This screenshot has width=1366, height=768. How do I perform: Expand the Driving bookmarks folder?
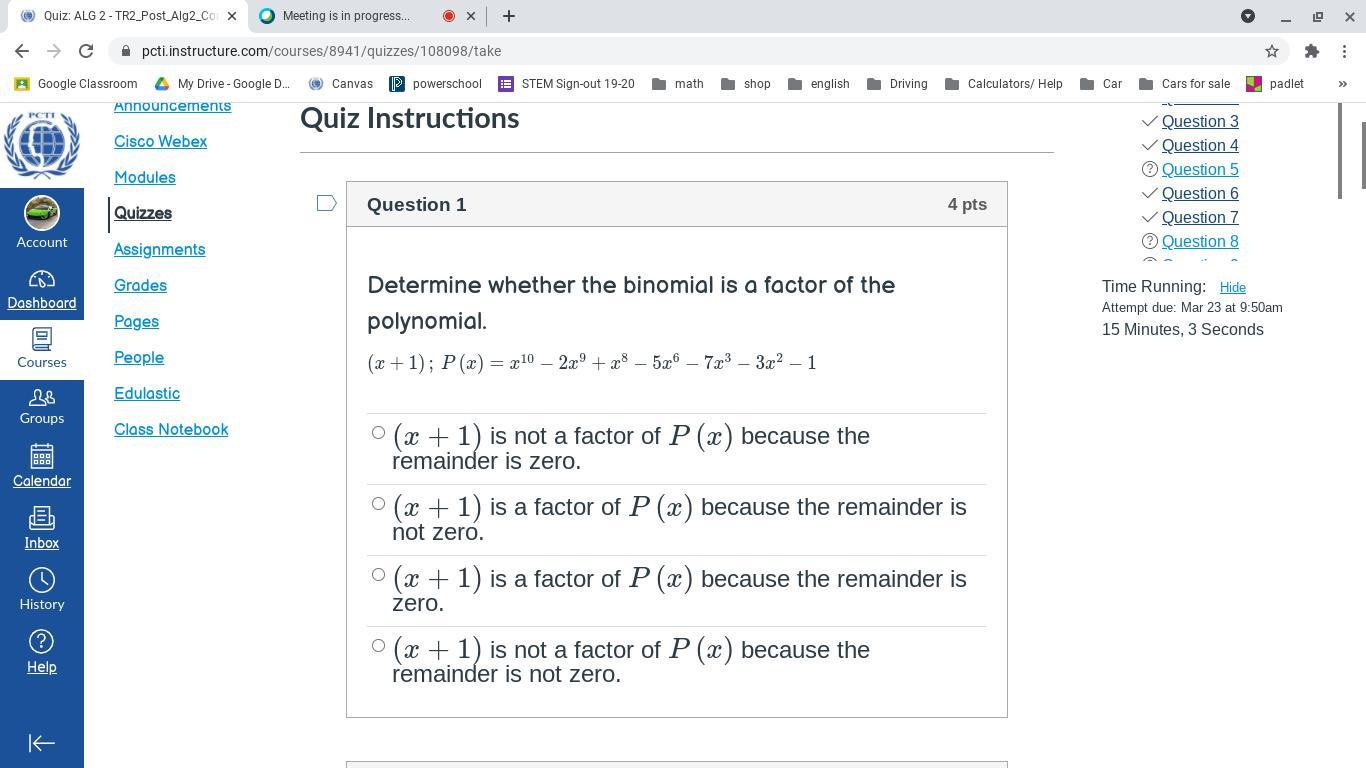coord(898,84)
